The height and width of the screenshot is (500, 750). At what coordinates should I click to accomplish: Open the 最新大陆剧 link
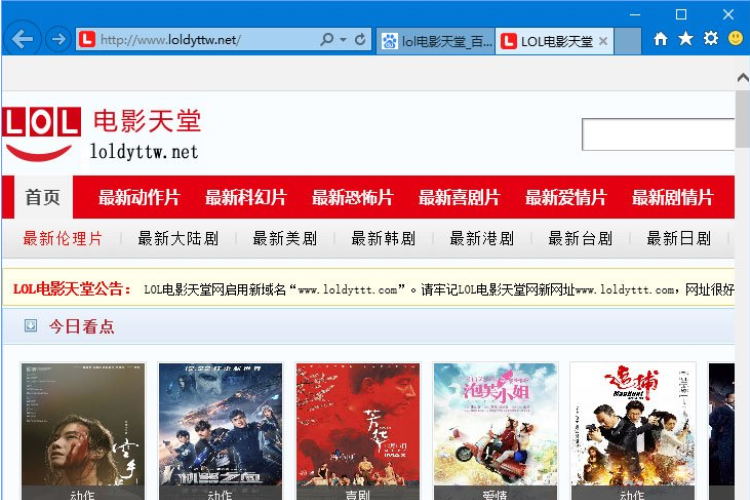178,238
